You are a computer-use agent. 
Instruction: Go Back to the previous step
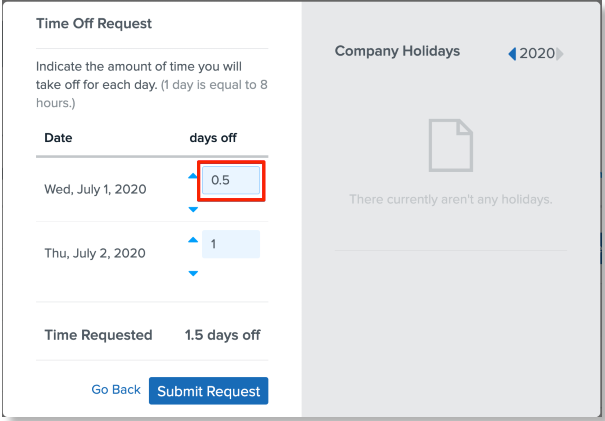click(x=116, y=390)
